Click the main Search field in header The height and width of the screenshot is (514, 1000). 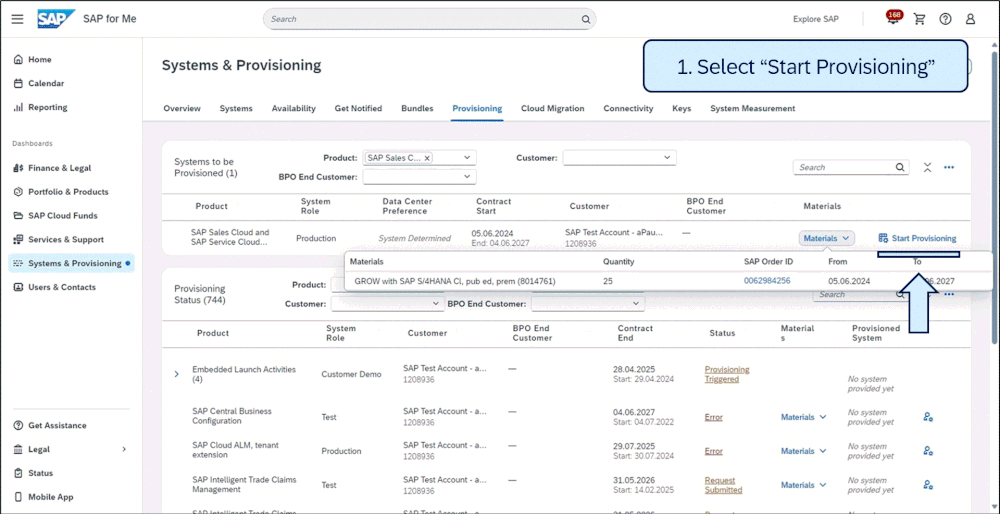coord(429,19)
